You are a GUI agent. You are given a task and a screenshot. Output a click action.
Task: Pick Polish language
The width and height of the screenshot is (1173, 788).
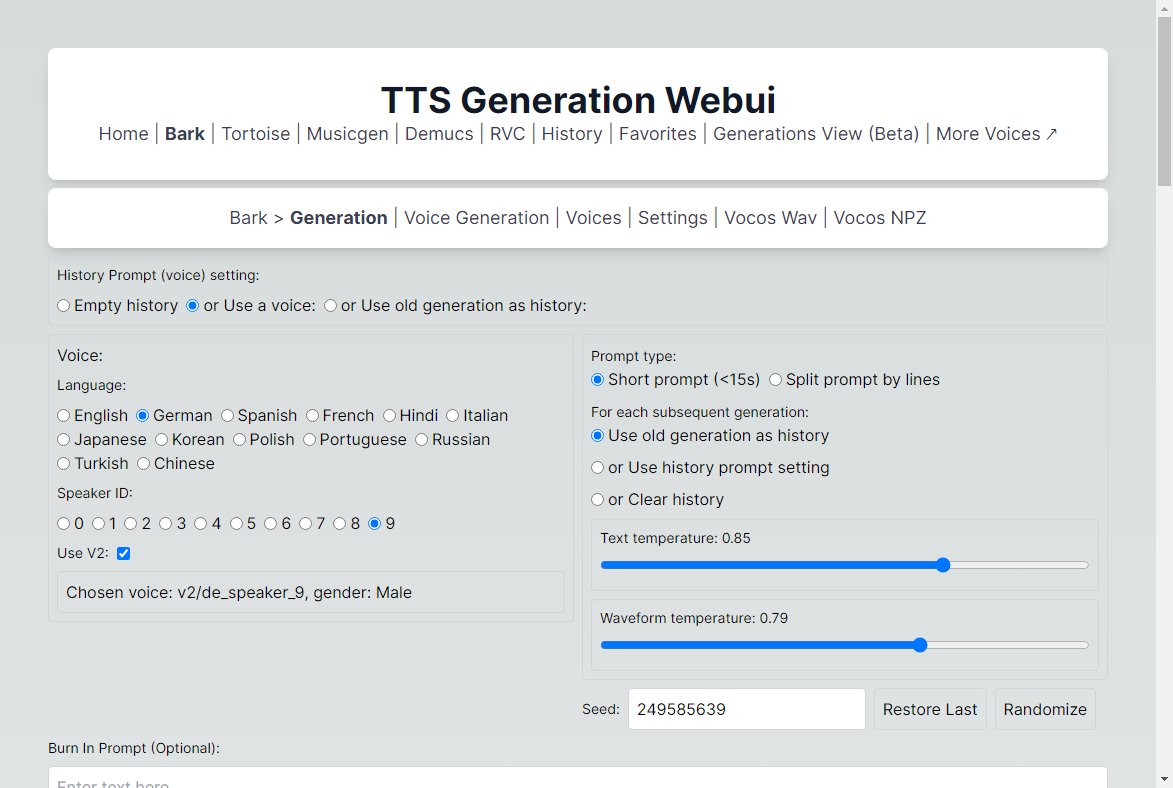click(239, 439)
